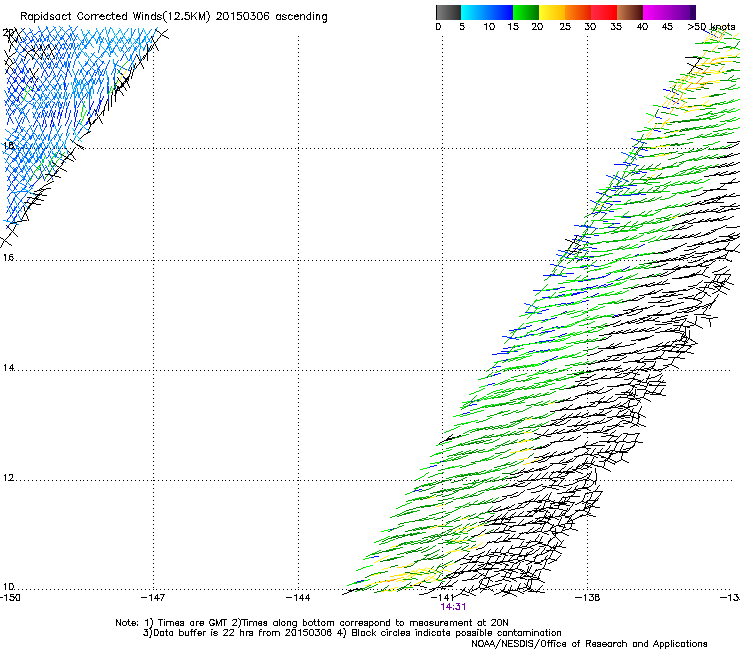Click the '-141' longitude axis label

(x=442, y=598)
